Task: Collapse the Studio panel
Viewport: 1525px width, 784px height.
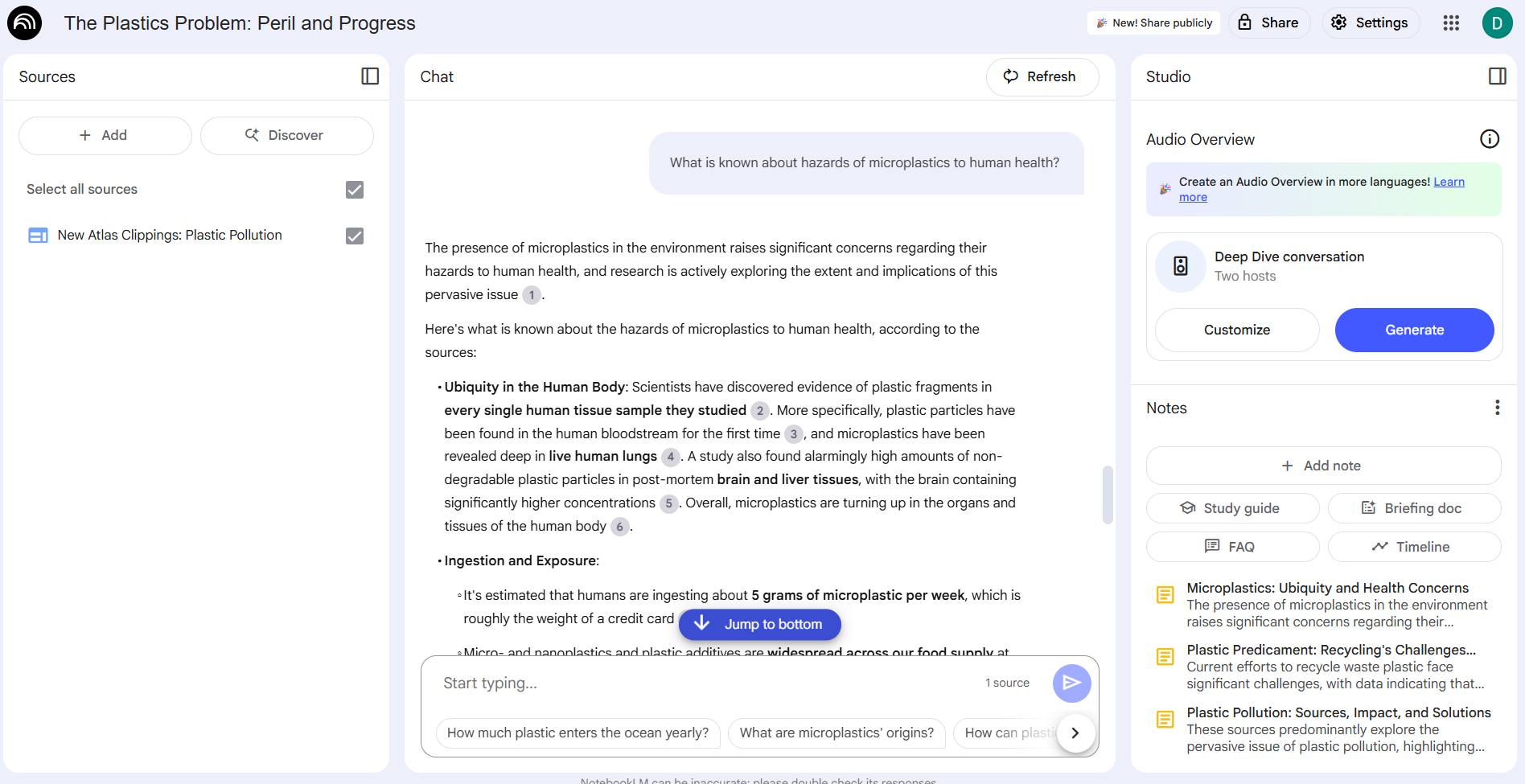Action: tap(1497, 76)
